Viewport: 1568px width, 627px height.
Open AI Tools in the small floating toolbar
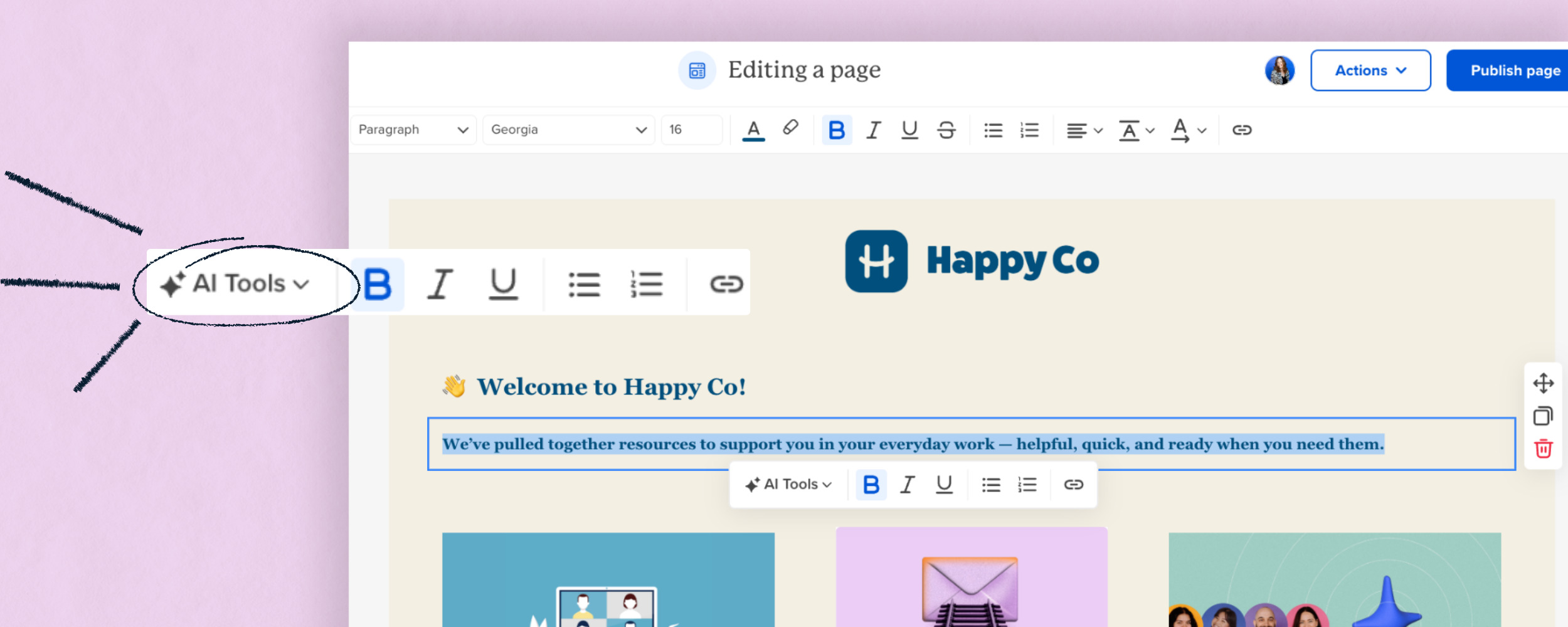click(x=788, y=485)
